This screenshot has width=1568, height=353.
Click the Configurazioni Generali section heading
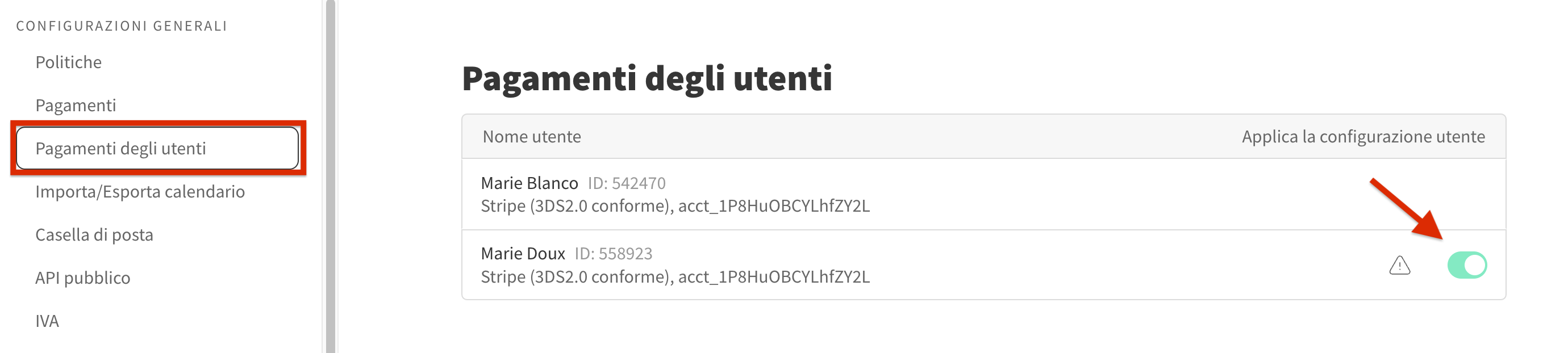122,26
